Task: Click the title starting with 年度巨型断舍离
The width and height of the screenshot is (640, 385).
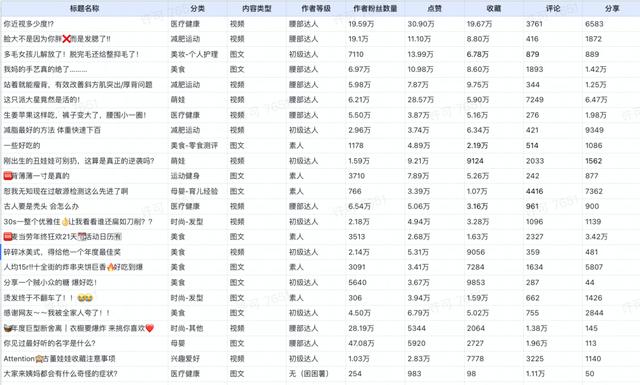Action: (78, 328)
